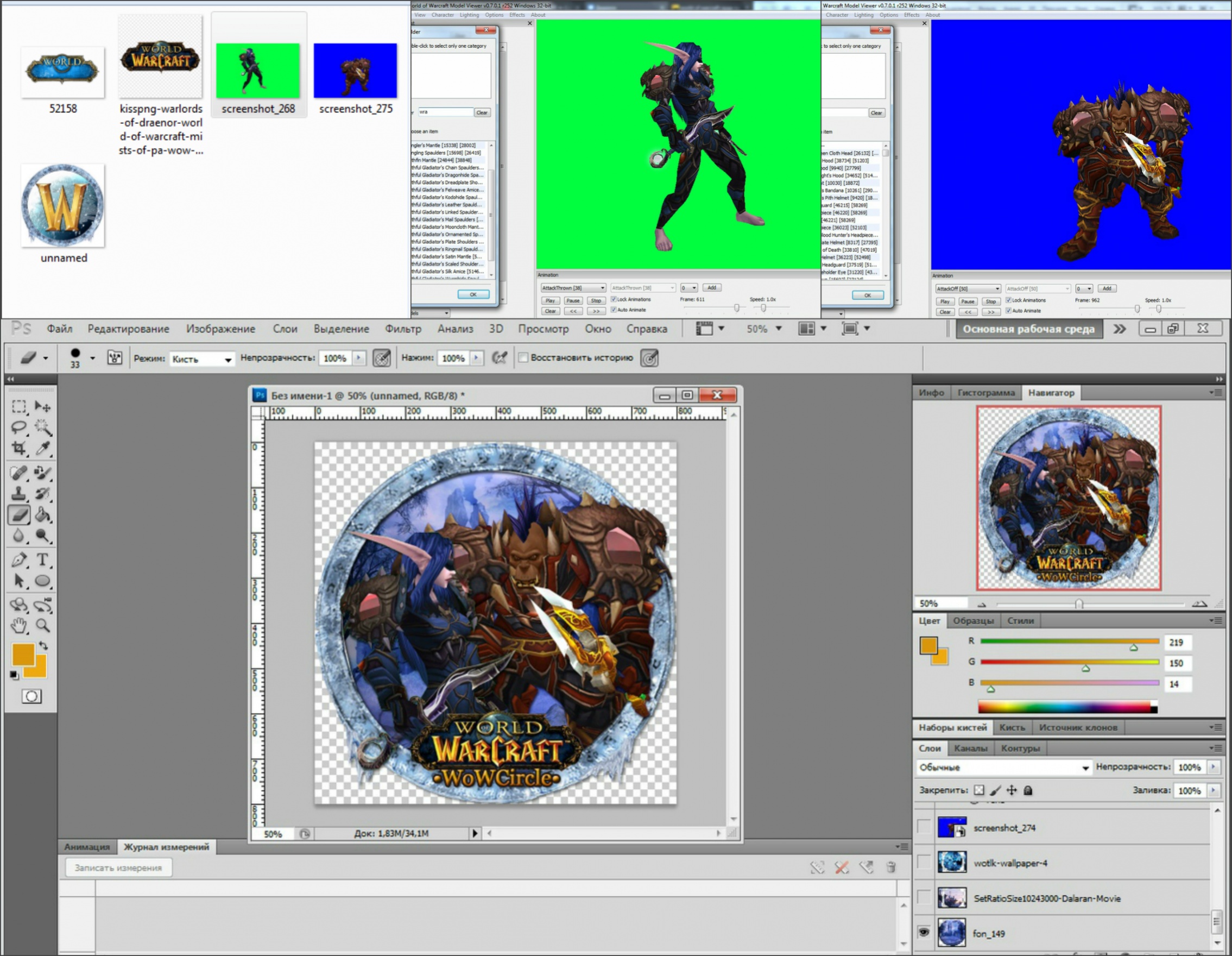The height and width of the screenshot is (956, 1232).
Task: Select the Paint Bucket tool
Action: click(43, 515)
